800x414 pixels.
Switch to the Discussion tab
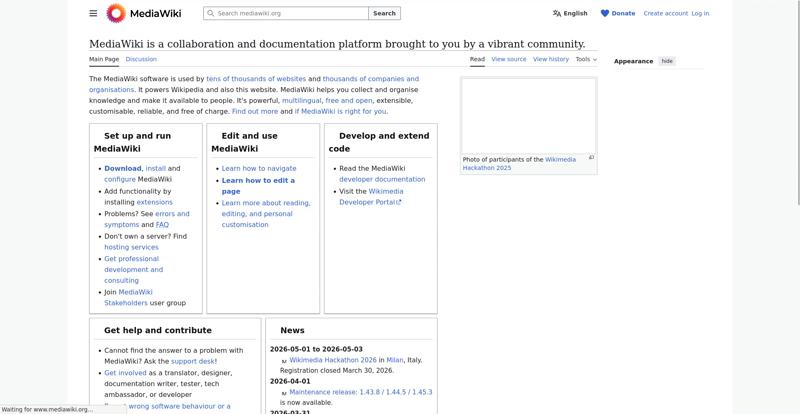tap(141, 59)
